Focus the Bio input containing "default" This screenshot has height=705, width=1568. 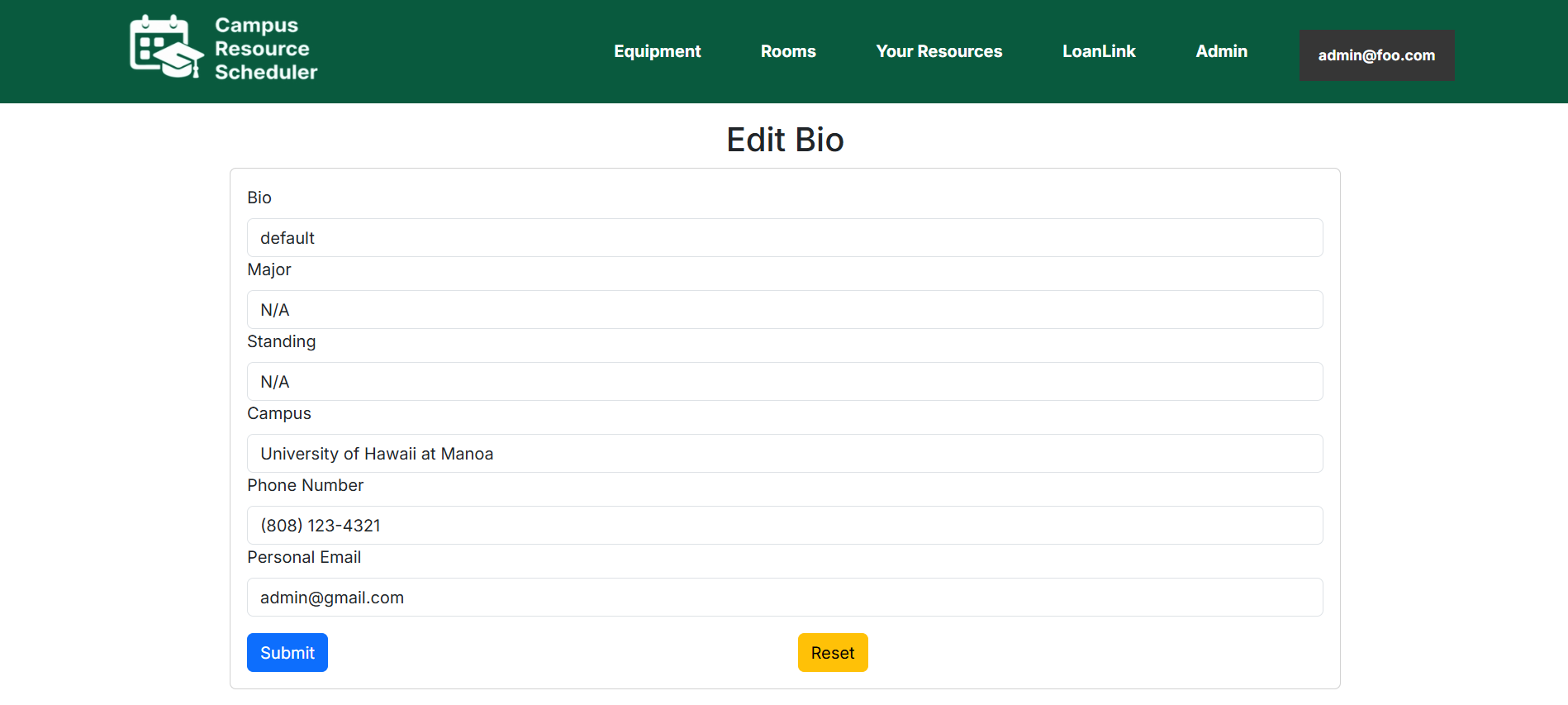tap(784, 238)
